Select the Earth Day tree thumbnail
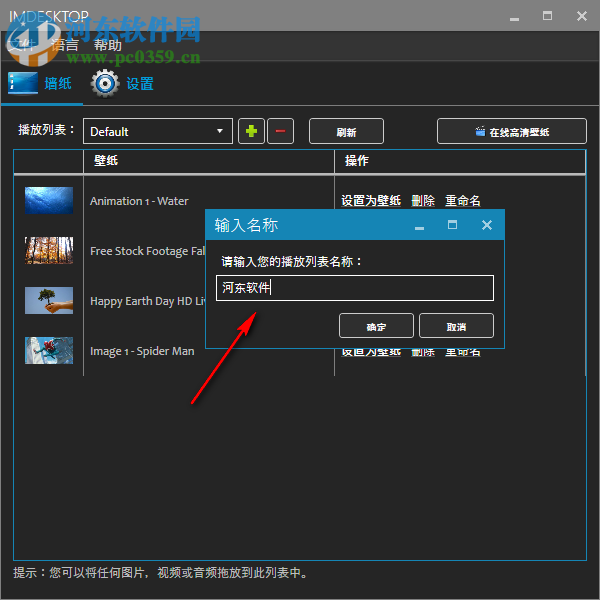 49,300
